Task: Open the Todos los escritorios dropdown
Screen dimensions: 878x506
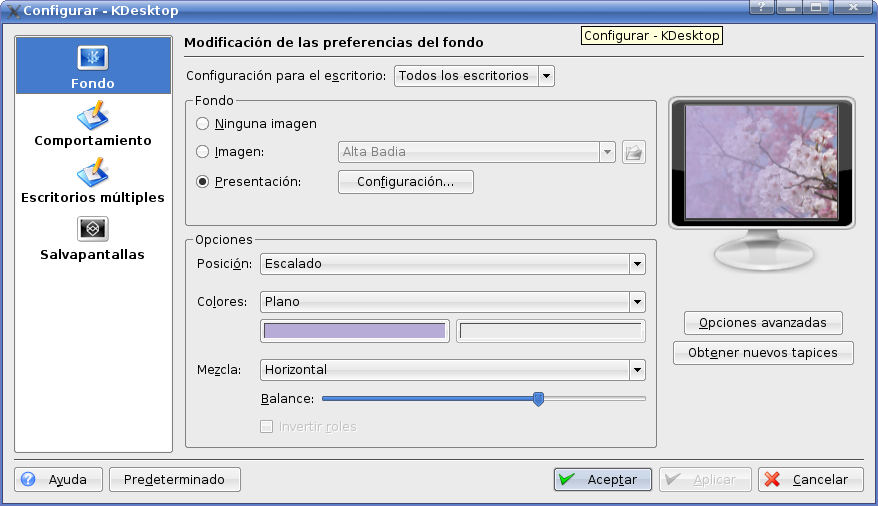Action: tap(474, 76)
